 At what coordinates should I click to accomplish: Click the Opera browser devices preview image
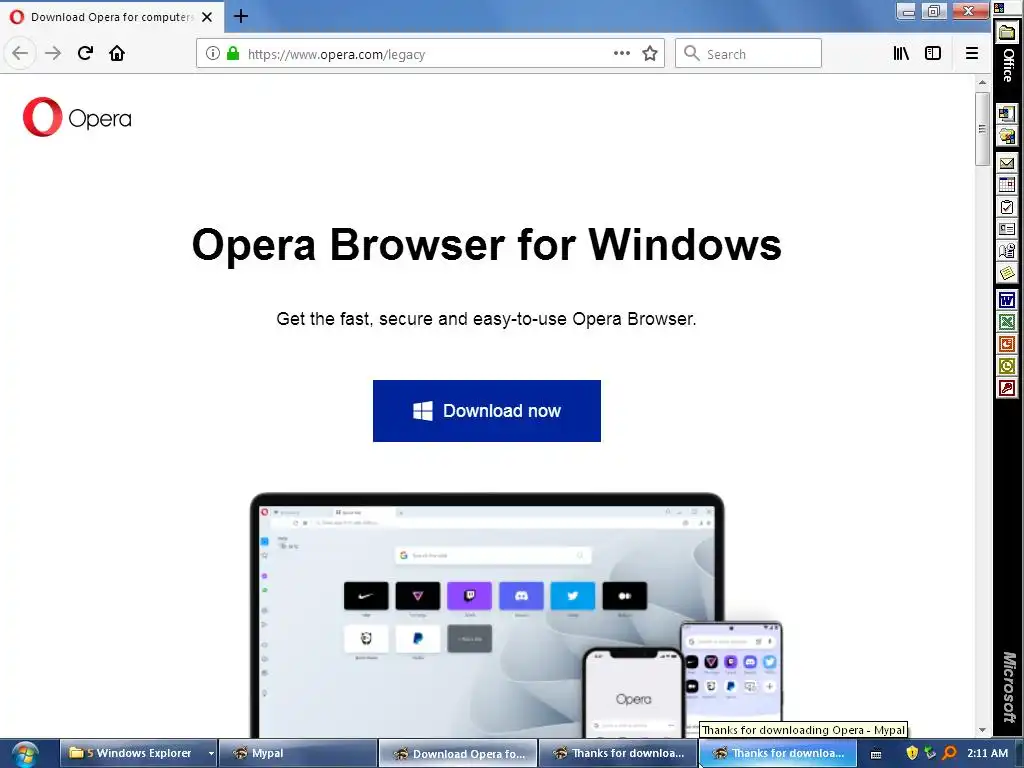tap(516, 615)
